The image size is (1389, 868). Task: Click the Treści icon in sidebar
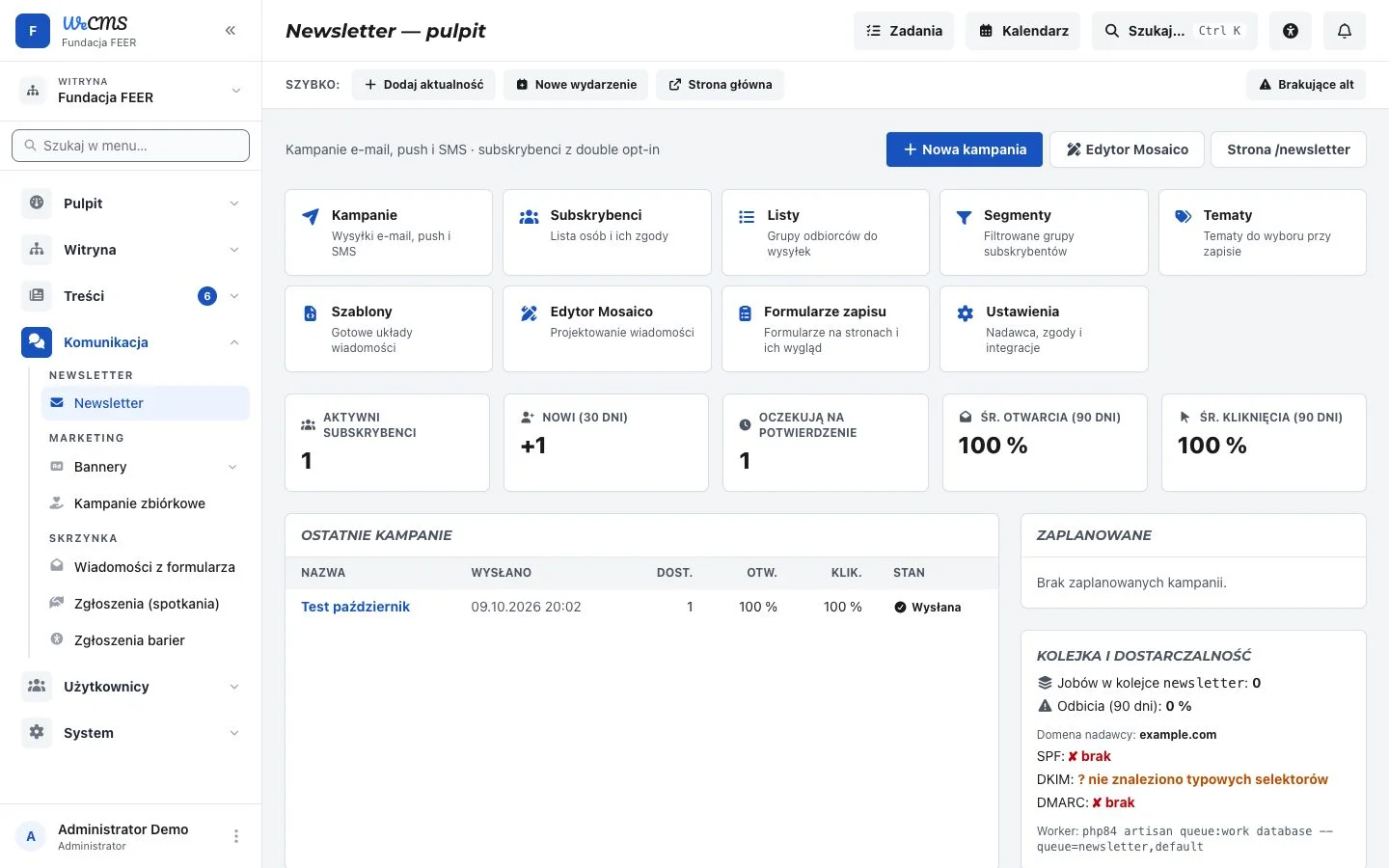(x=37, y=296)
